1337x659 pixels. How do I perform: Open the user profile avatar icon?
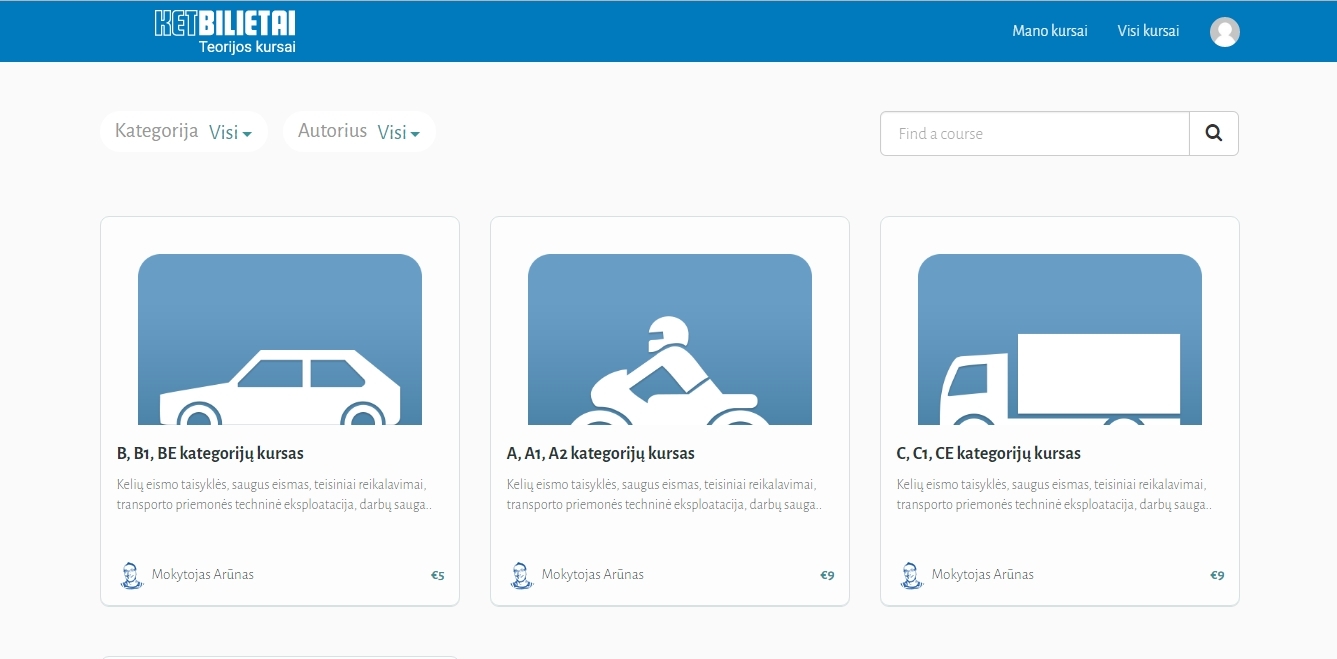(x=1224, y=32)
